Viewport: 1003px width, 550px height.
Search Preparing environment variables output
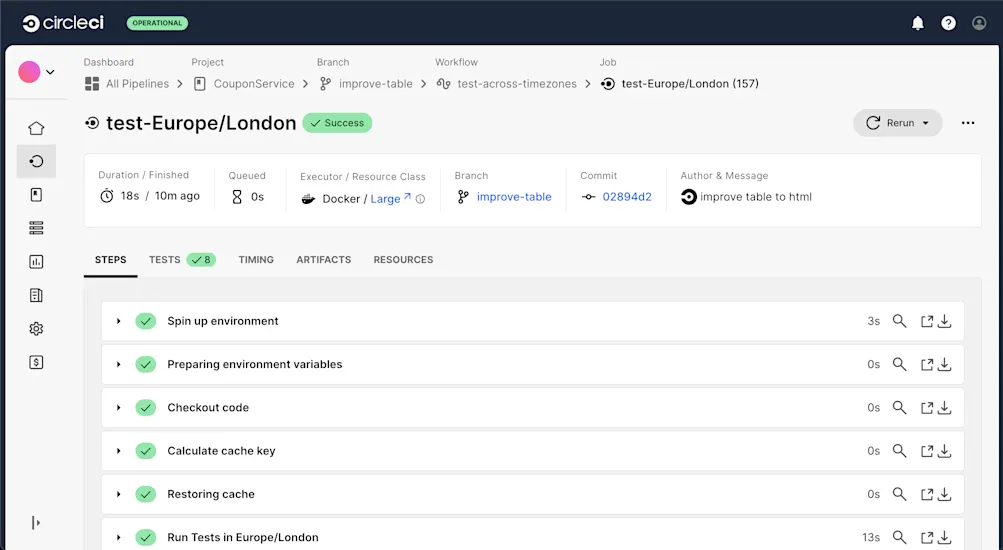tap(899, 365)
